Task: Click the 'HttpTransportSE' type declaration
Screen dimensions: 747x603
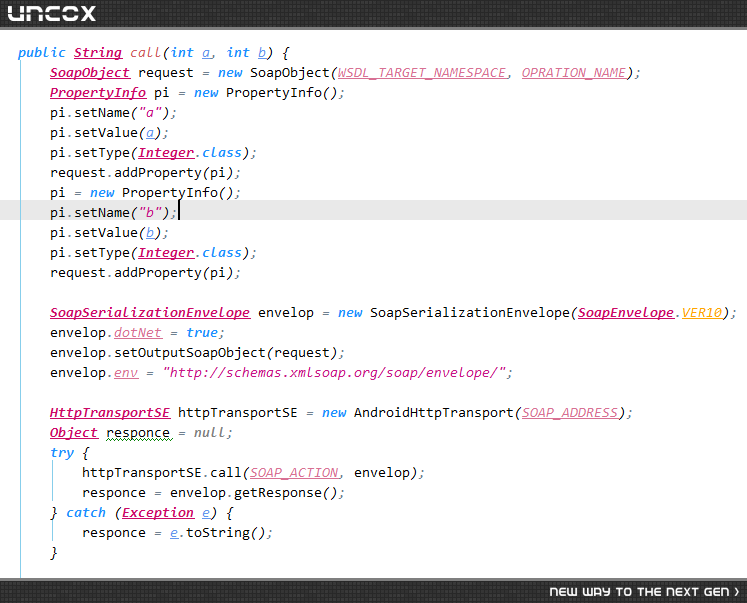Action: click(110, 412)
